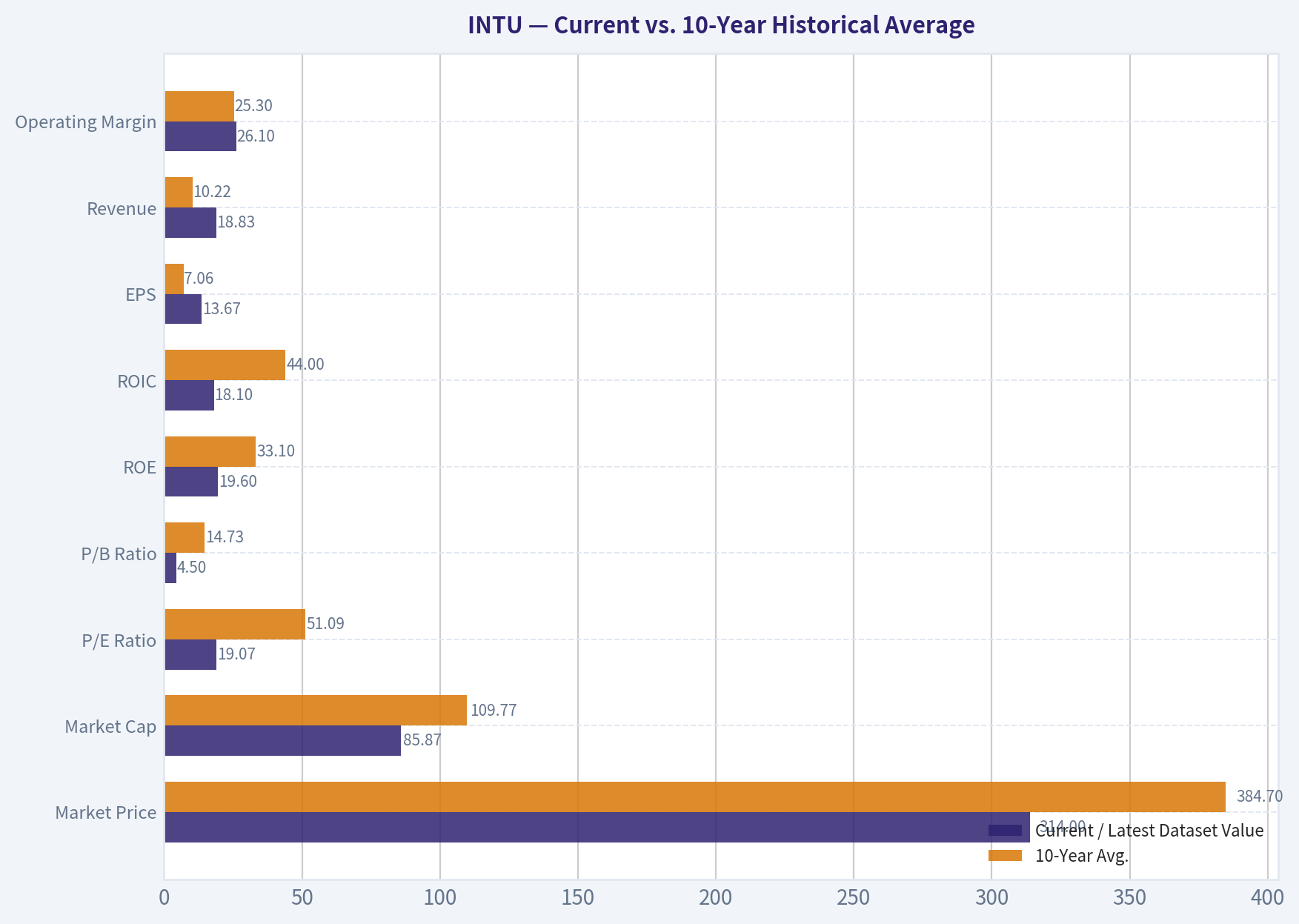Image resolution: width=1299 pixels, height=924 pixels.
Task: Click the 'EPS' axis label
Action: coord(141,295)
